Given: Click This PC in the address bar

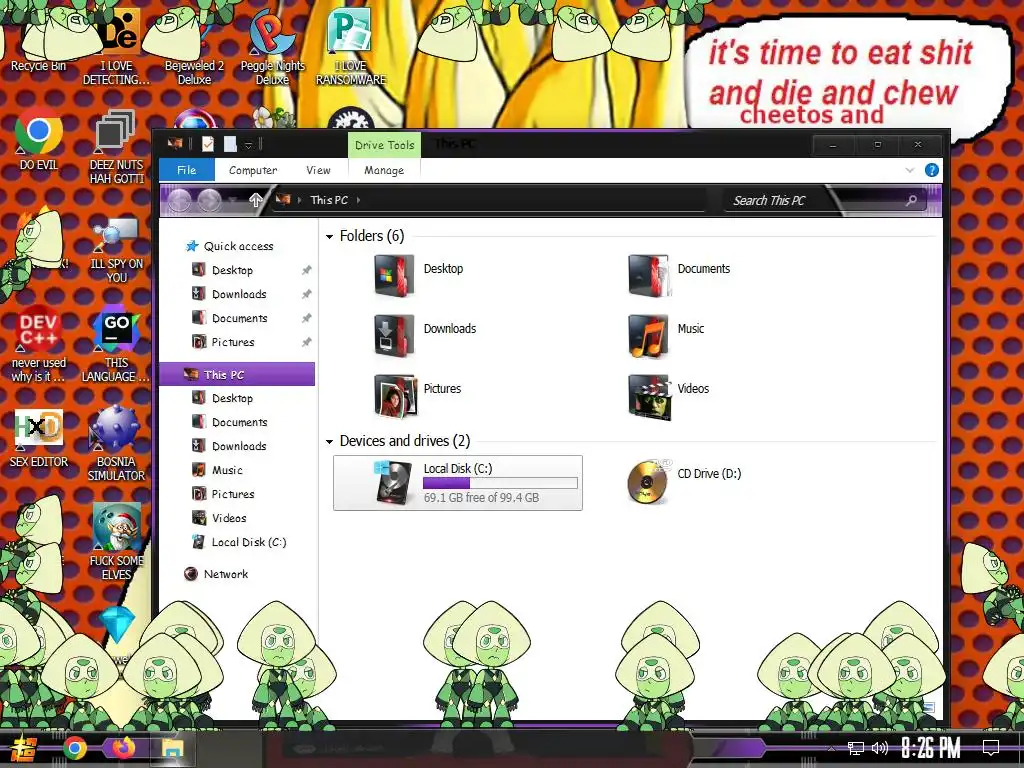Looking at the screenshot, I should pos(328,200).
